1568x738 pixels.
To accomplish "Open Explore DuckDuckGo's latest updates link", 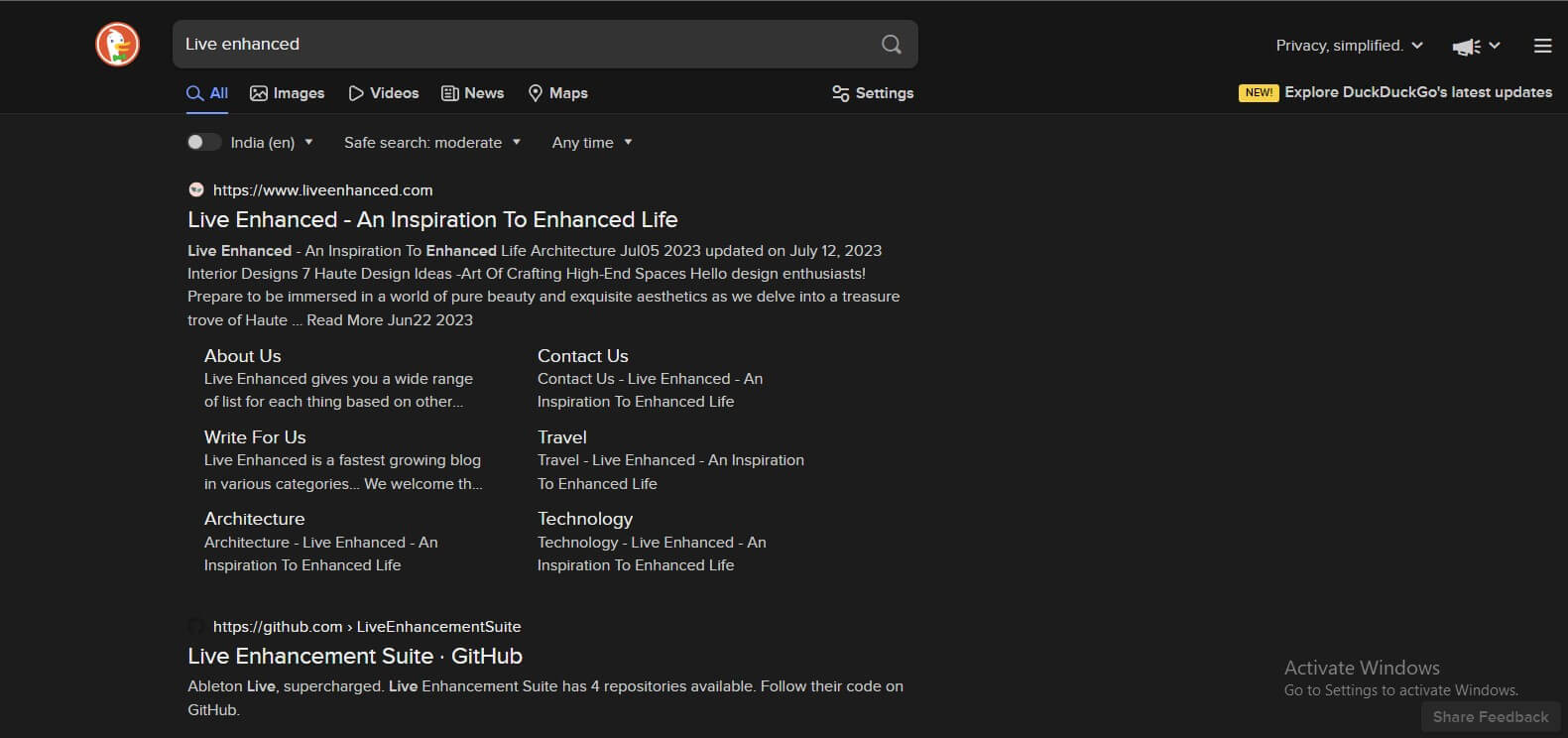I will [x=1418, y=92].
